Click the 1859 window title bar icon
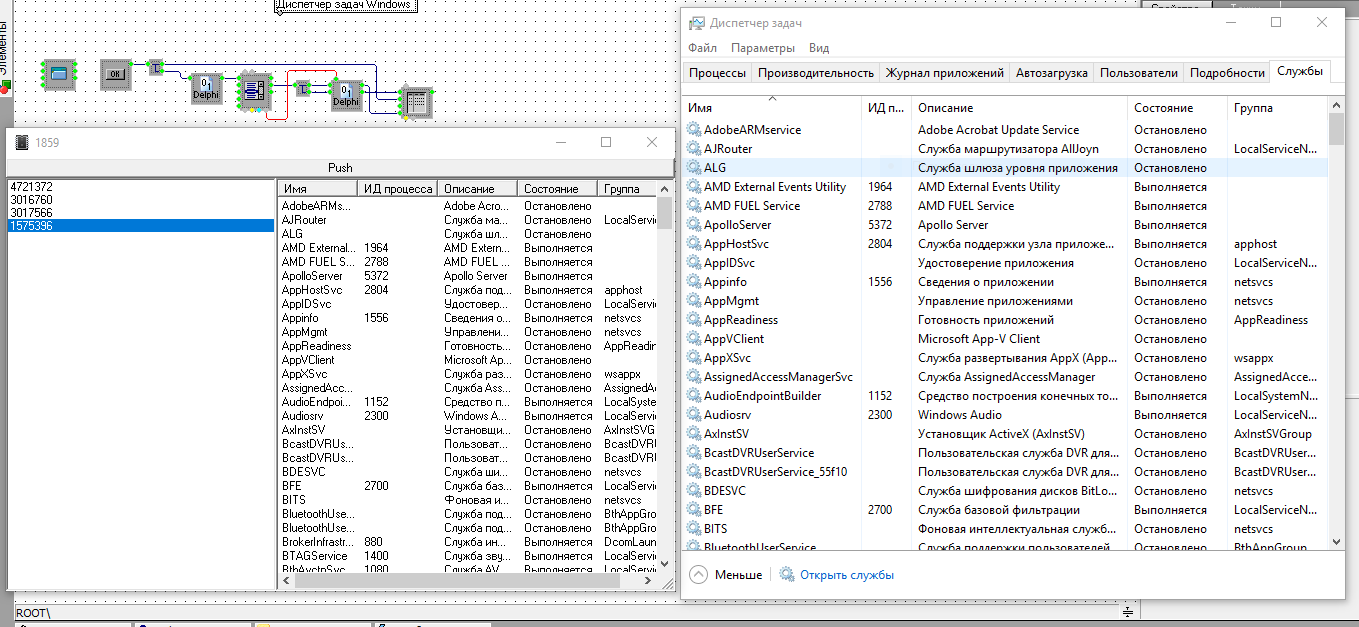Screen dimensions: 1359x627 point(22,142)
